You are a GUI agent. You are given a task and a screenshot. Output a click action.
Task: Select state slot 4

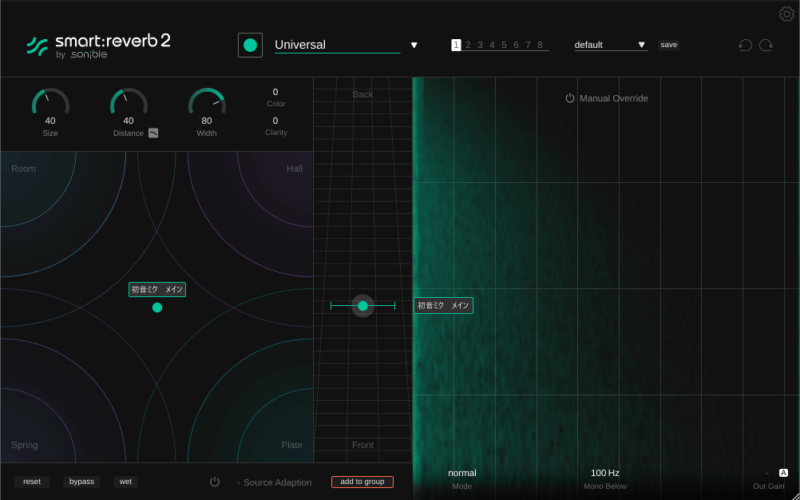492,45
